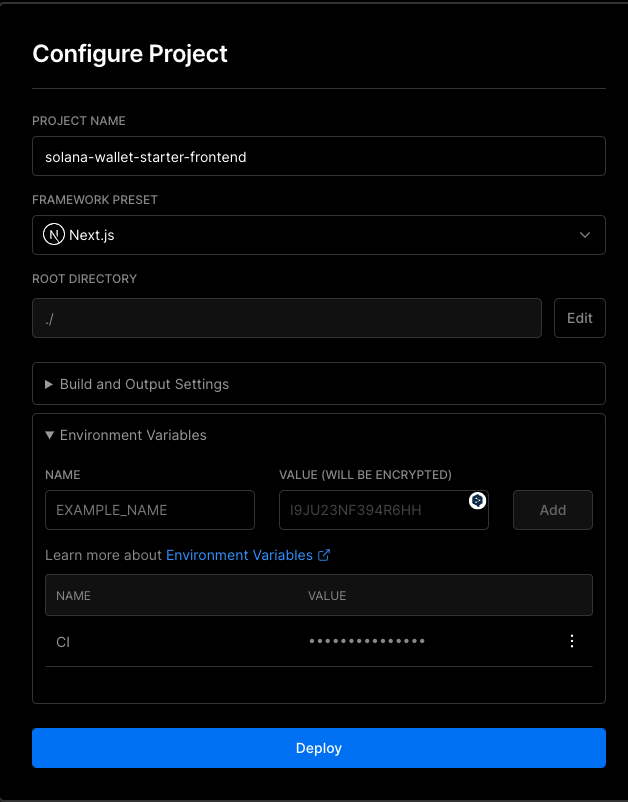Click Edit next to Root Directory
Screen dimensions: 628x802
[579, 318]
